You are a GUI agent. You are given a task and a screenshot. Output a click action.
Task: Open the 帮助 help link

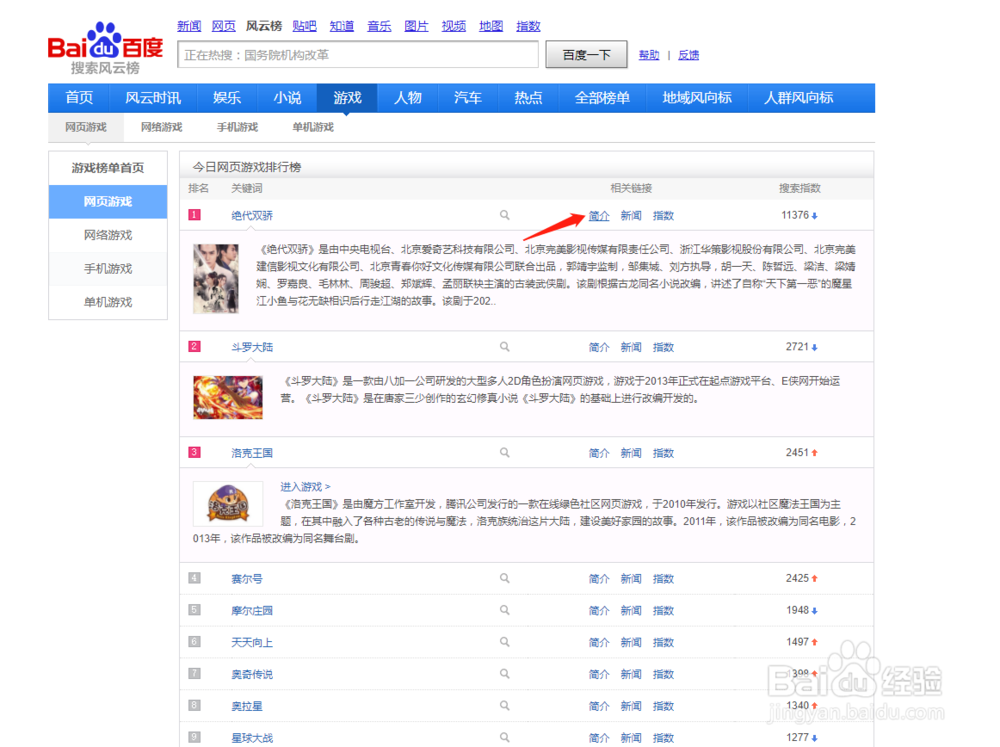(649, 55)
